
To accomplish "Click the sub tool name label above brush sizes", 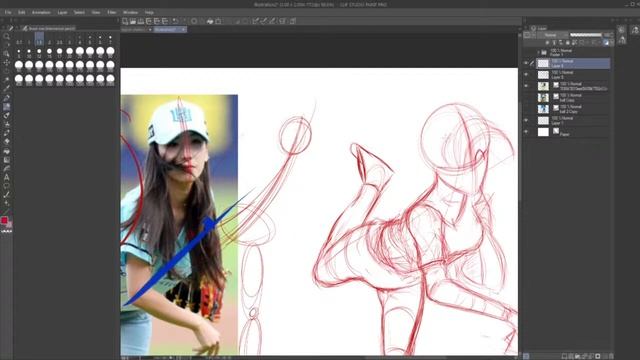I will 52,29.
